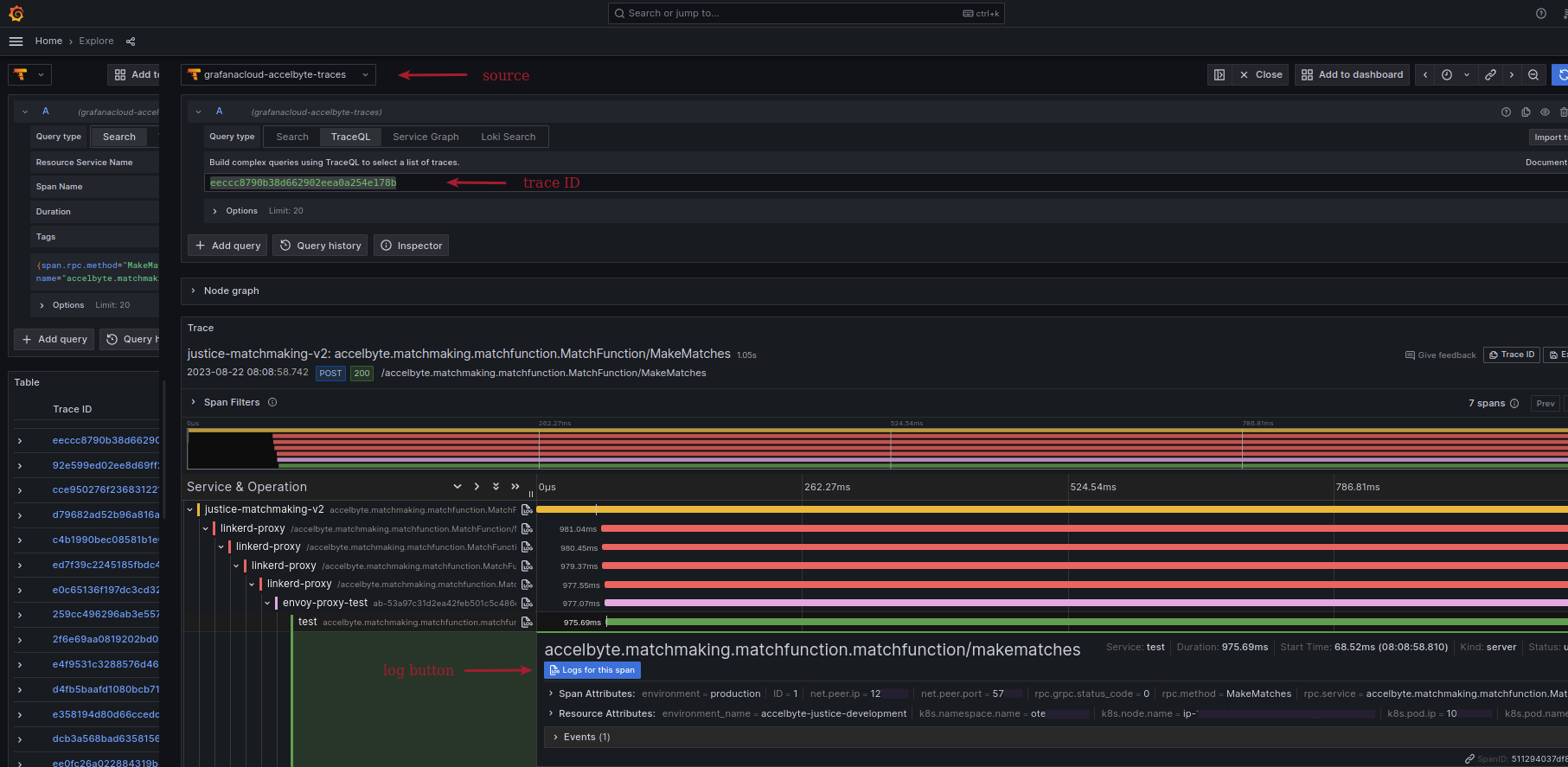Open logs icon for envoy-proxy-test span

coord(527,604)
